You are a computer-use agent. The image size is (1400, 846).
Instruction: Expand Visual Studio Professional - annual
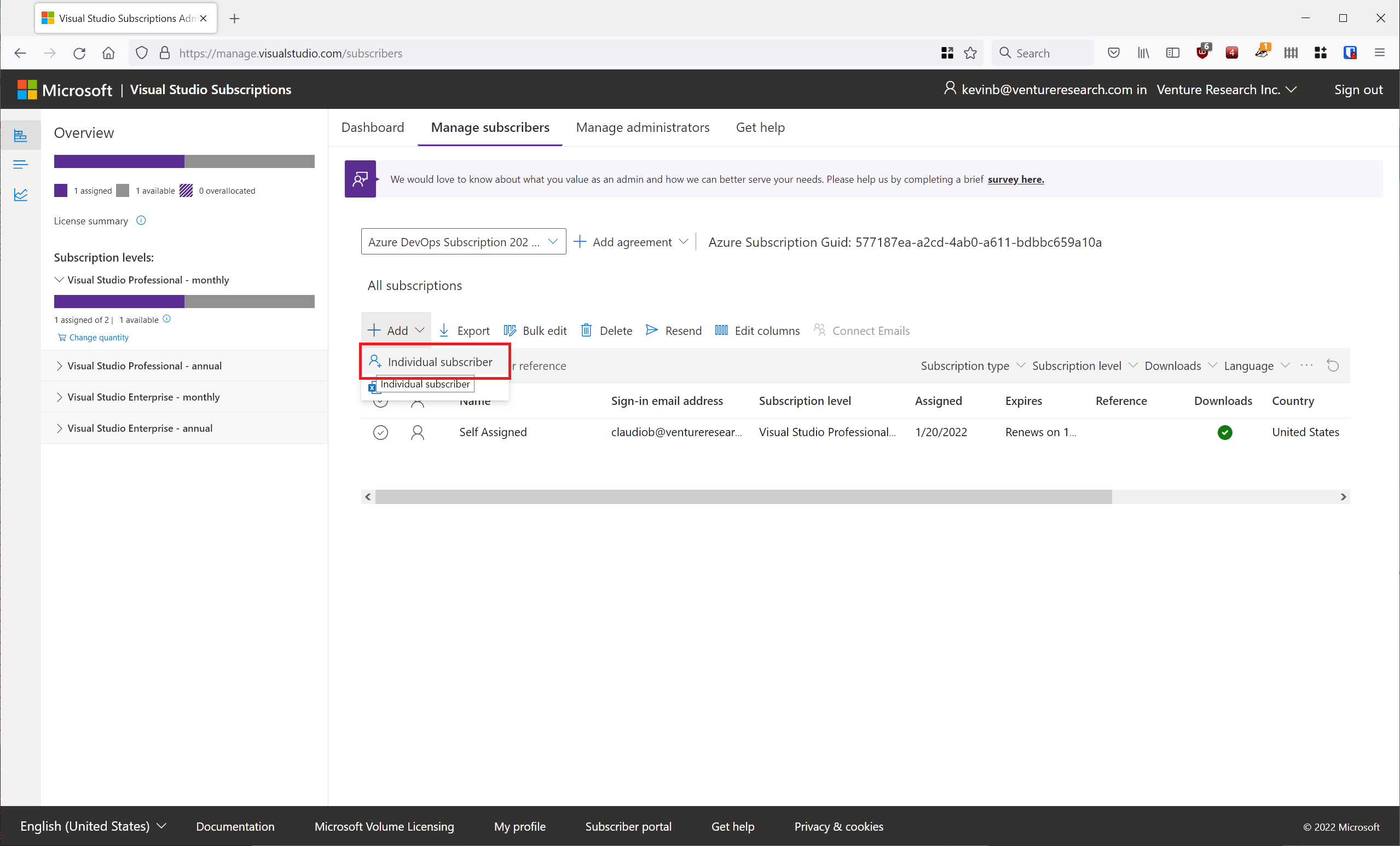[59, 366]
